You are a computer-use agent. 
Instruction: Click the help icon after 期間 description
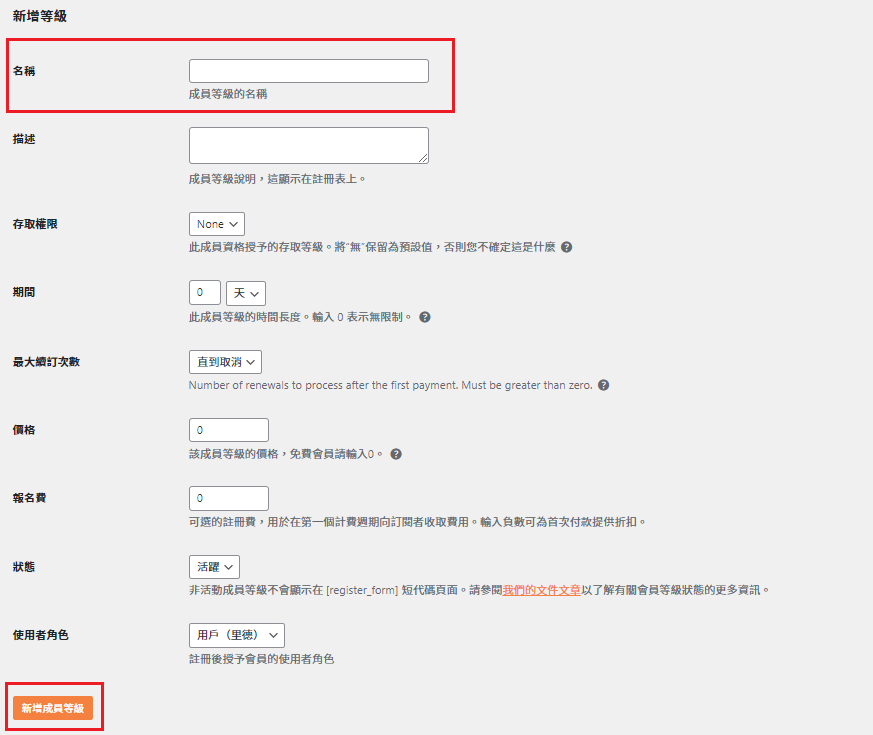(x=425, y=317)
